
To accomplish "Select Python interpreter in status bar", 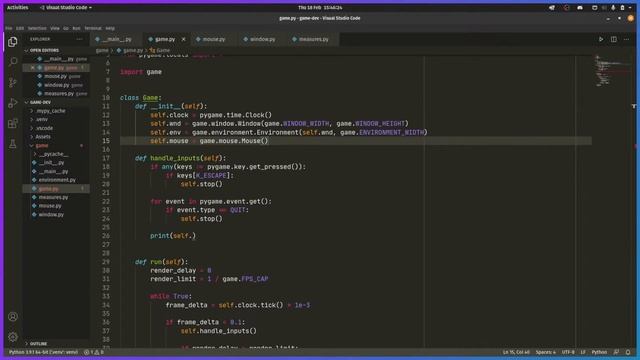I will click(x=43, y=352).
